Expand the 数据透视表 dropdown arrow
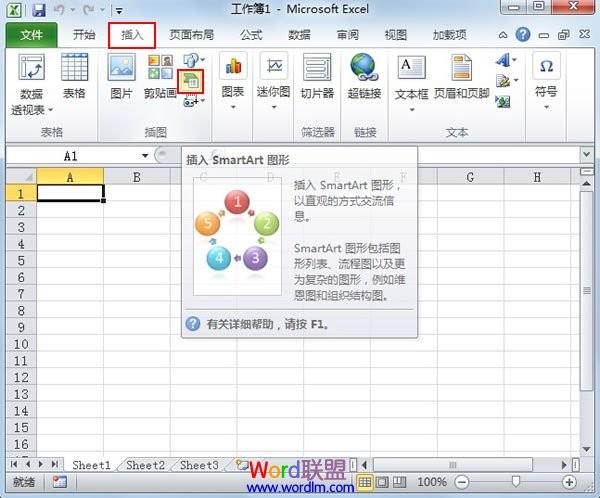This screenshot has height=498, width=600. (50, 111)
